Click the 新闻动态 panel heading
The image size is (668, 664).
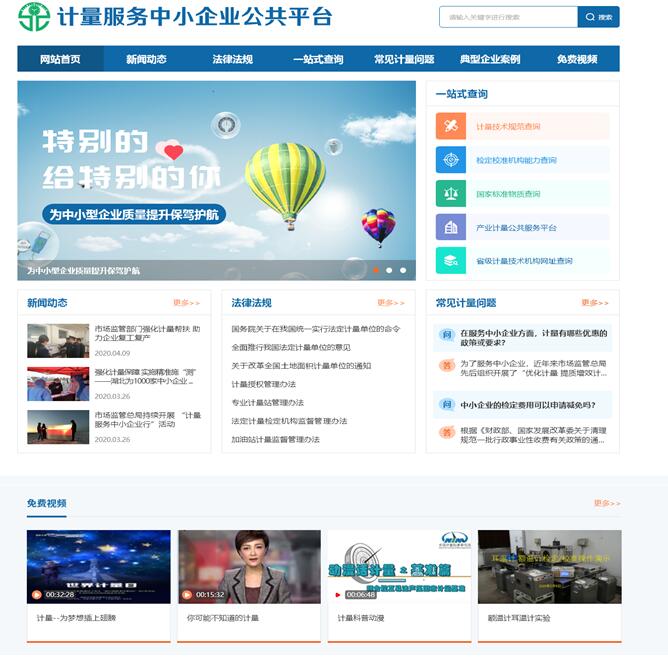click(47, 303)
